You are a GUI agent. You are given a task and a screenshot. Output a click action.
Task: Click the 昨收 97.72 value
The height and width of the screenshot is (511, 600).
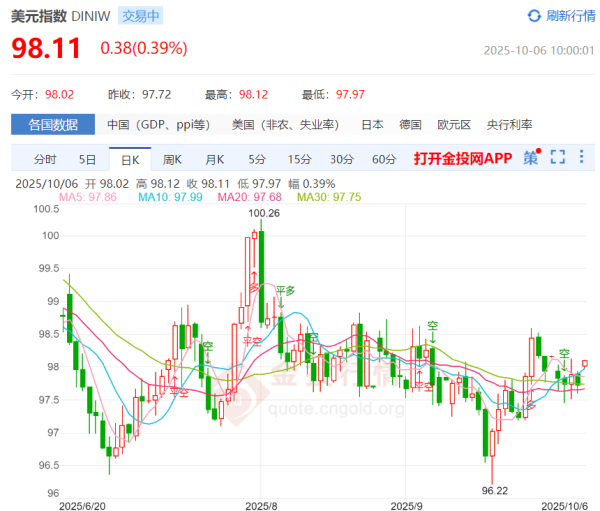[157, 95]
